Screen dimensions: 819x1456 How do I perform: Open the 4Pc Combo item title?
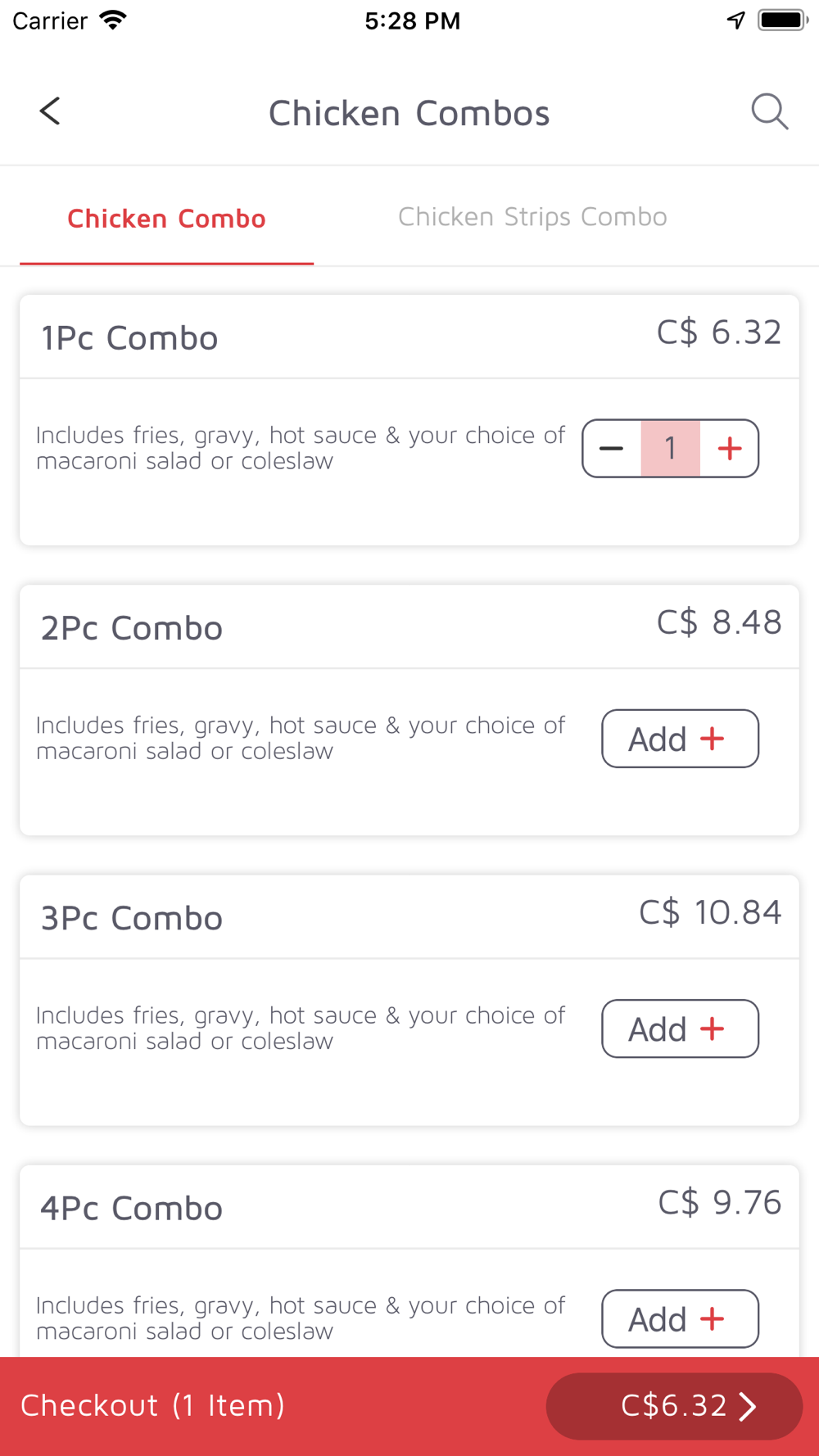[x=132, y=1208]
